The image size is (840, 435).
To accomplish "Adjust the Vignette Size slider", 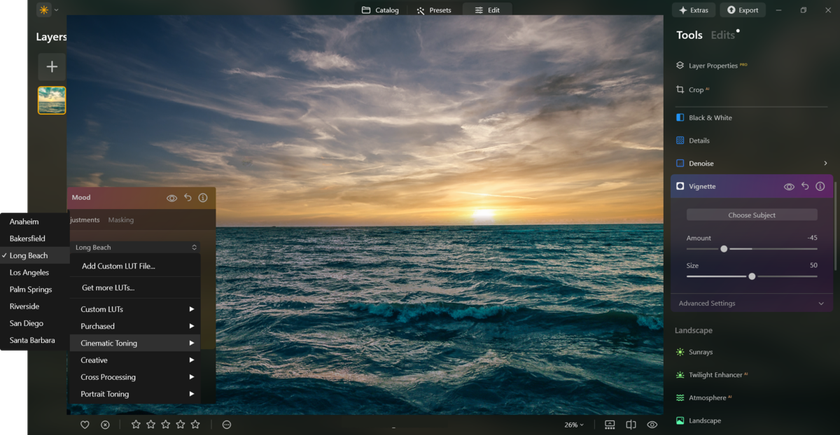I will pos(752,276).
